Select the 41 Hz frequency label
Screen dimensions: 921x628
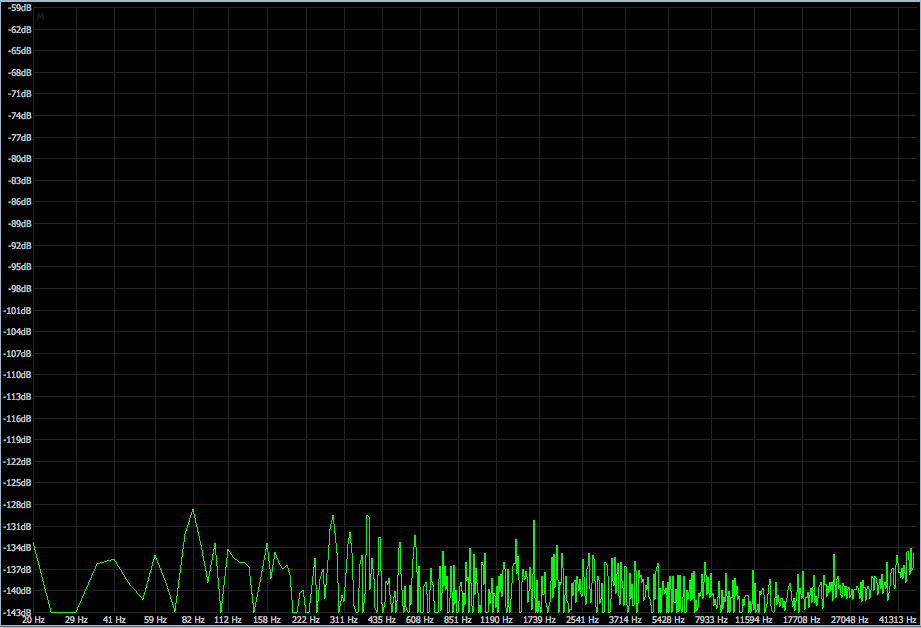(x=115, y=620)
